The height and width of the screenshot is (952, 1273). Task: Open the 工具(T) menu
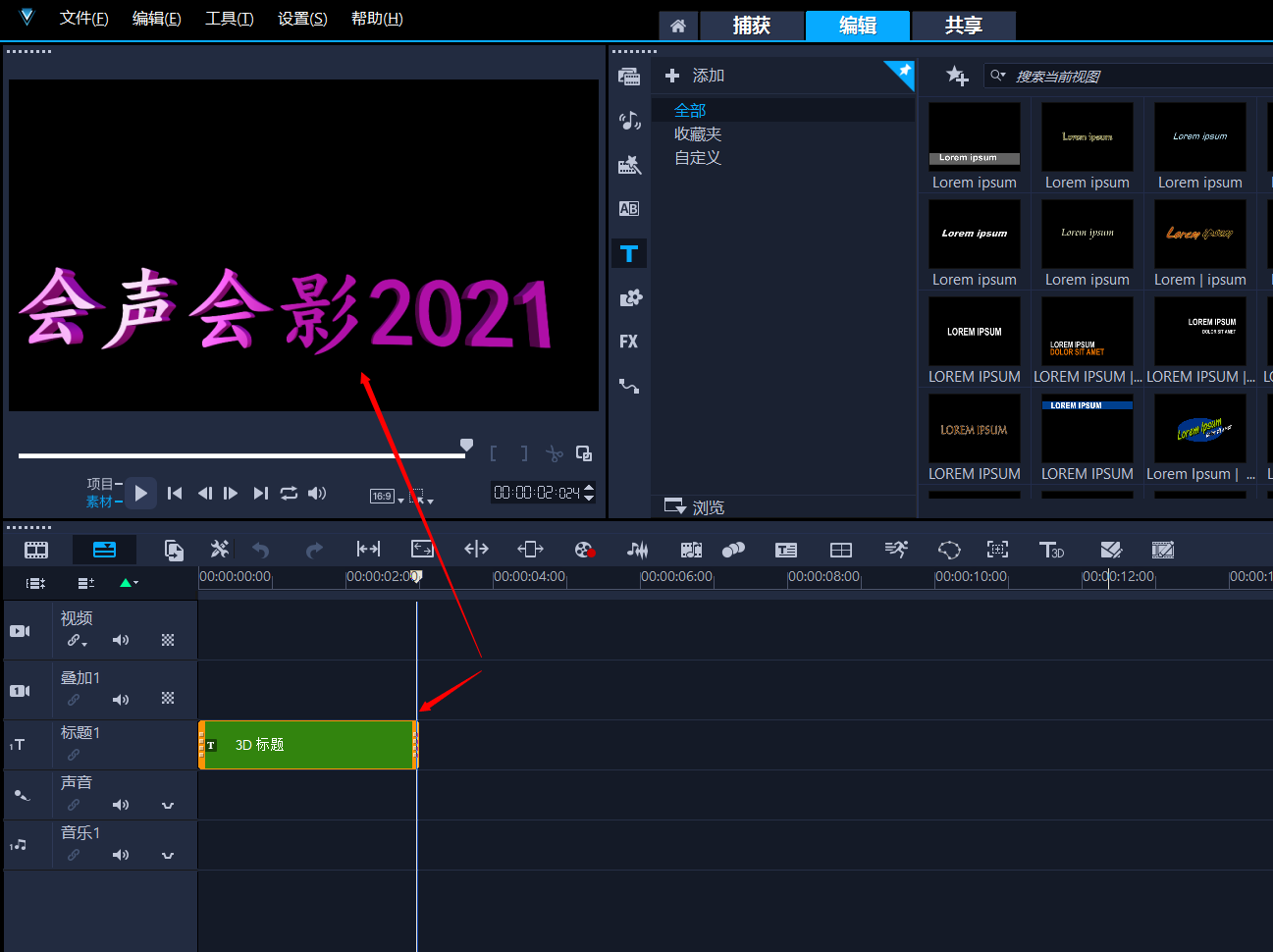coord(229,19)
